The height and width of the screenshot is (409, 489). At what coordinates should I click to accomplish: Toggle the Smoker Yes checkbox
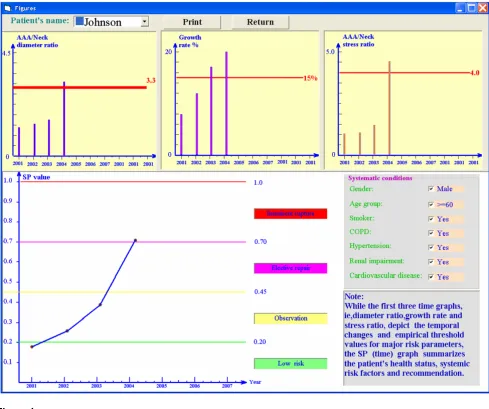point(431,219)
